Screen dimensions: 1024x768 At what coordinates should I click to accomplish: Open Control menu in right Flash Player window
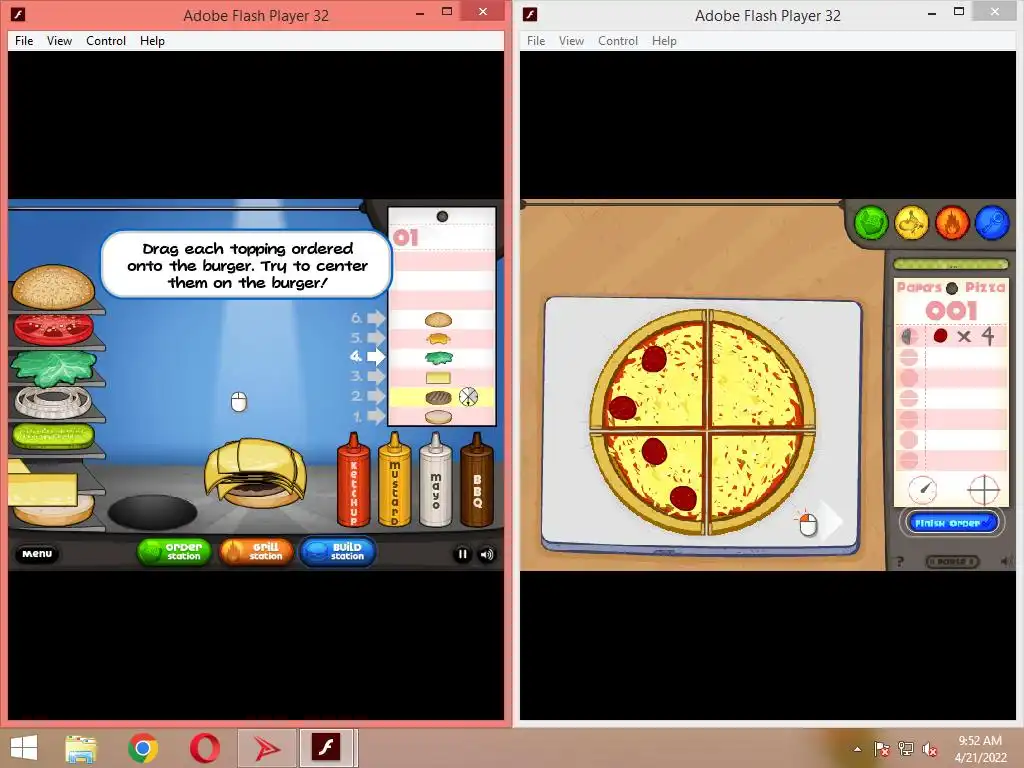(618, 40)
